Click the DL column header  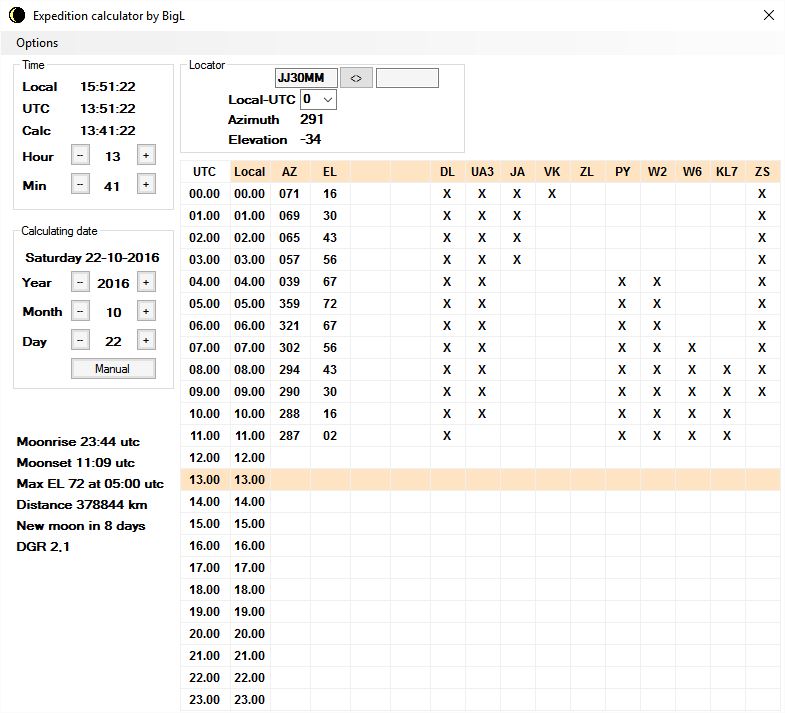[x=447, y=172]
